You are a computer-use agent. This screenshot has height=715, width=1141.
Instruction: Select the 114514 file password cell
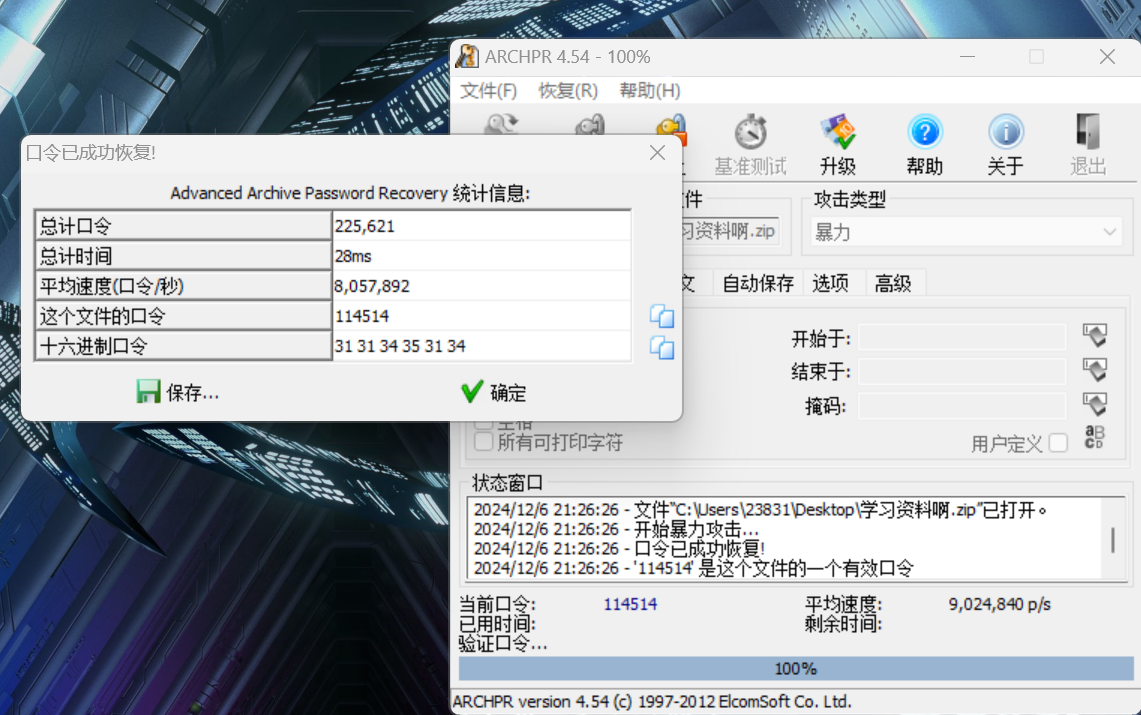[481, 316]
